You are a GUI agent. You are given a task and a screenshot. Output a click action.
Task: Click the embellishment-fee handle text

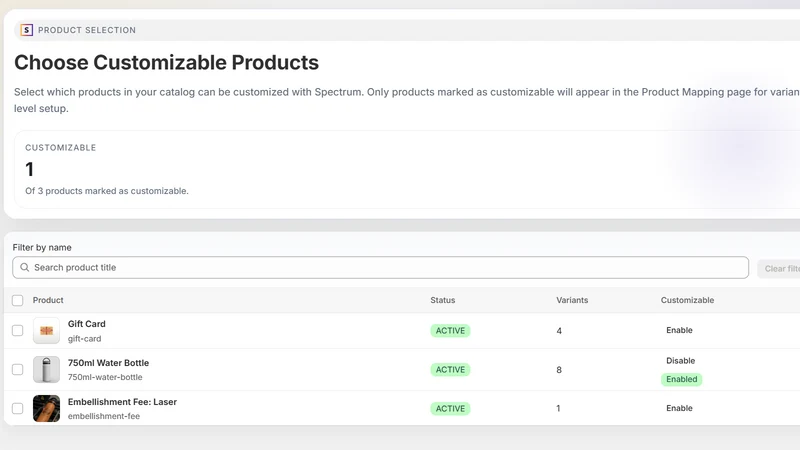tap(104, 416)
